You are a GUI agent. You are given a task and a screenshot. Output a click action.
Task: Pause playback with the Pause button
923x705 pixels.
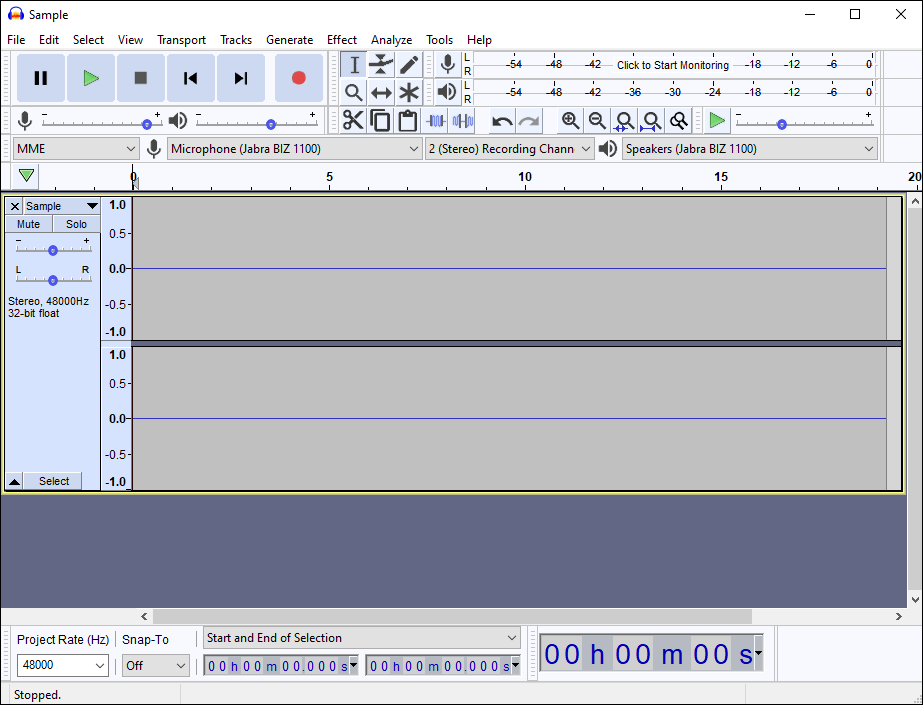point(41,78)
